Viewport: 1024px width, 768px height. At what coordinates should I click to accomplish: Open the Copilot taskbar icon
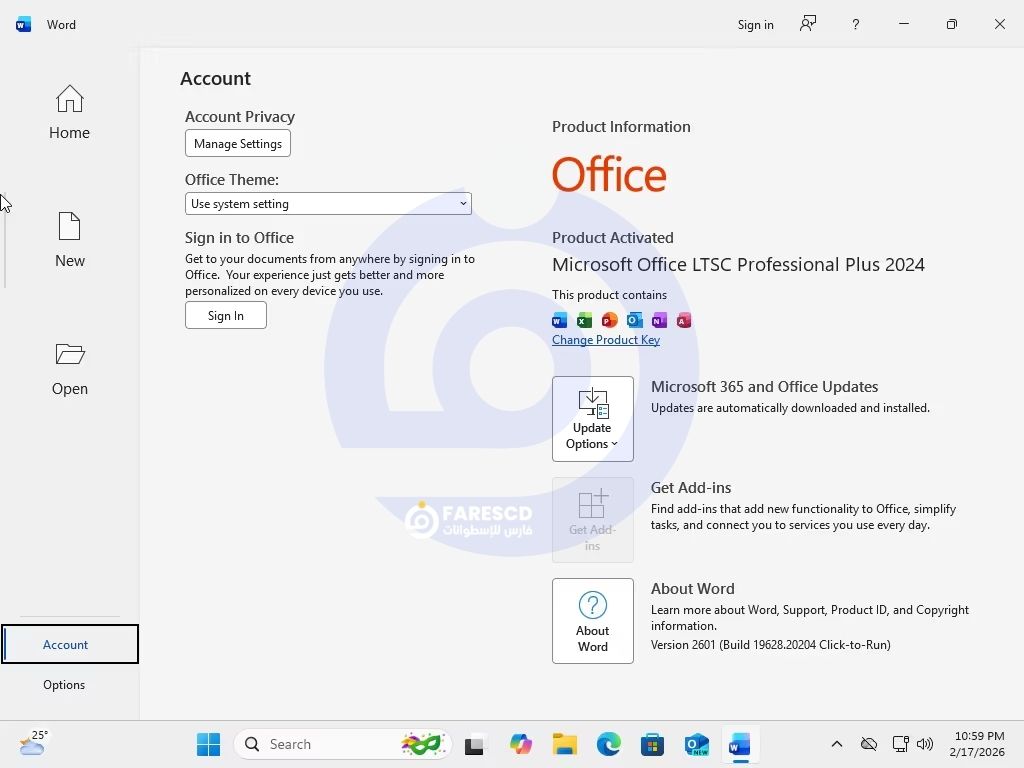[x=520, y=744]
